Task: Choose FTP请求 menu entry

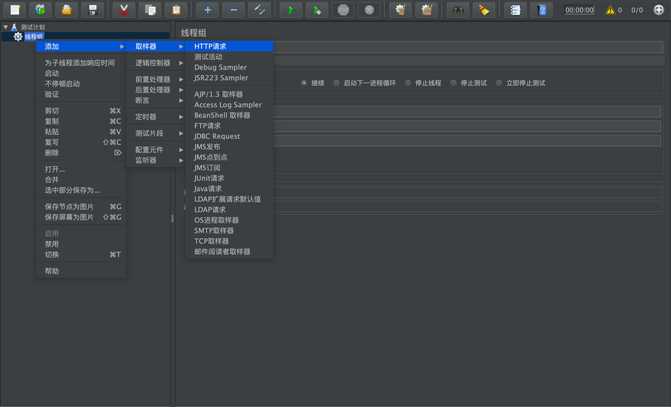Action: click(230, 126)
